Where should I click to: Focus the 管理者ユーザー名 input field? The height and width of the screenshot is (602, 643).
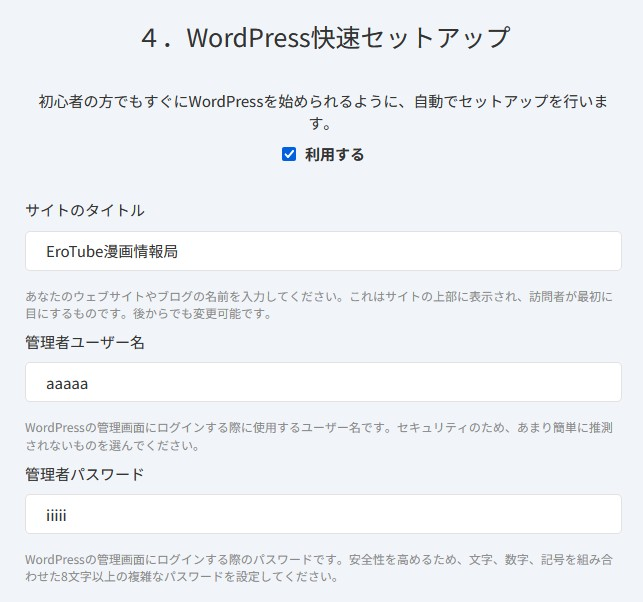pyautogui.click(x=322, y=382)
